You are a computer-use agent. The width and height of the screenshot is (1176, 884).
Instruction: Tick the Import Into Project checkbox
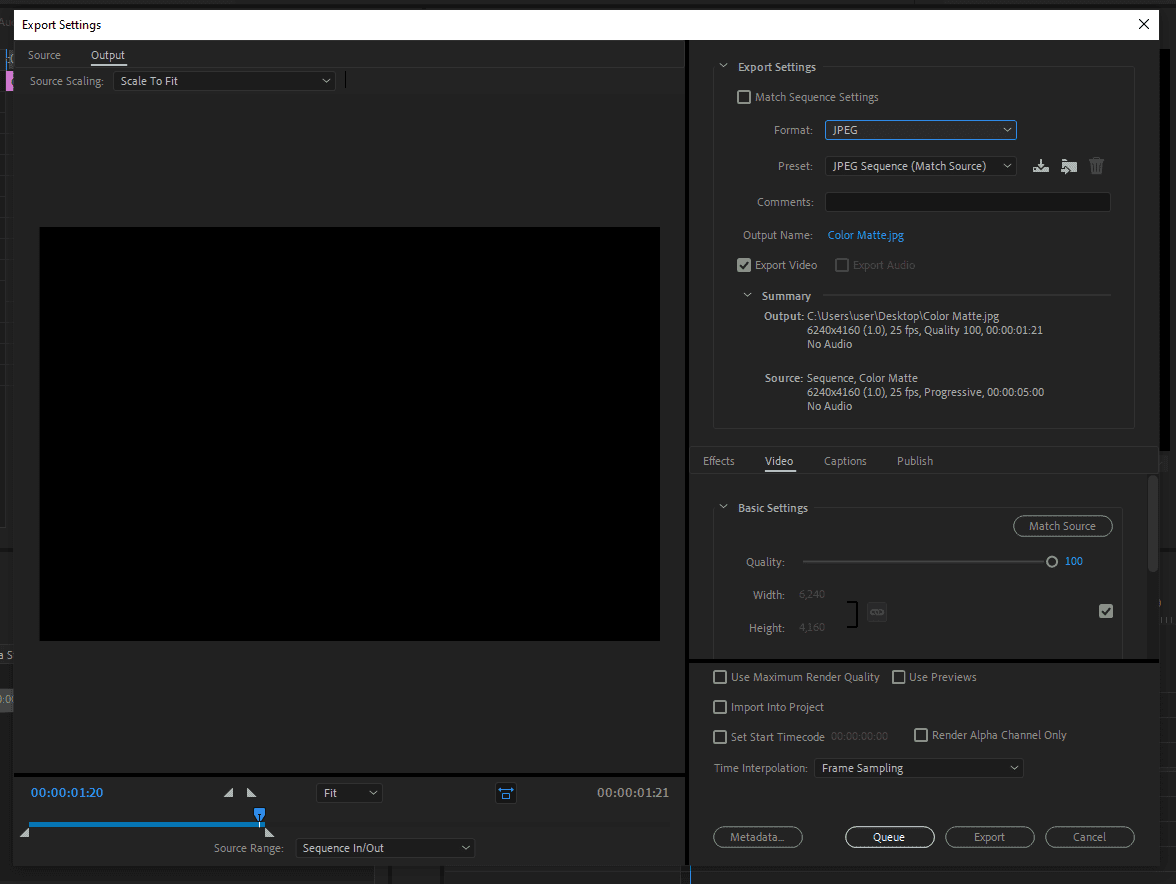pos(720,707)
